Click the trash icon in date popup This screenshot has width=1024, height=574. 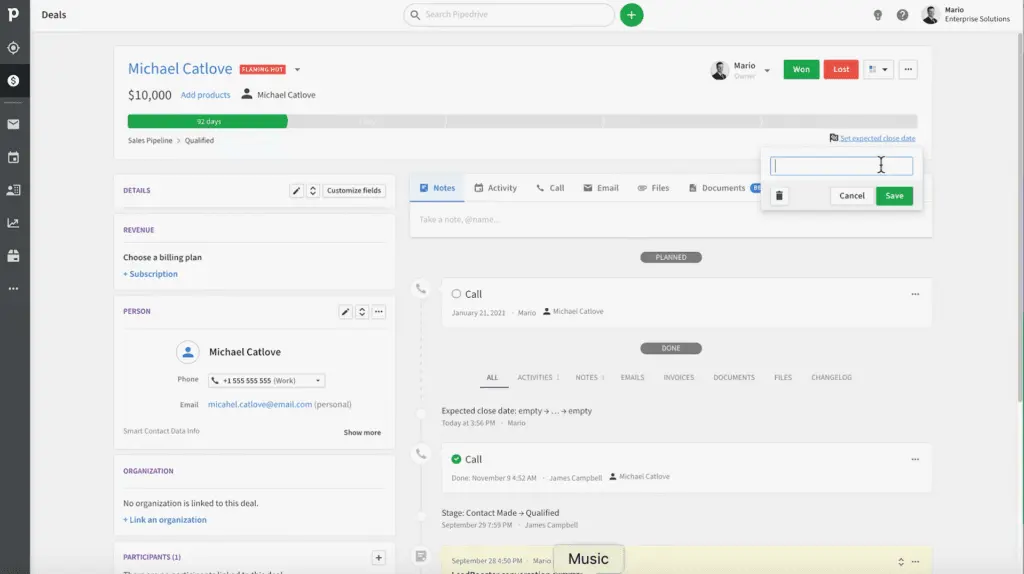(x=779, y=196)
